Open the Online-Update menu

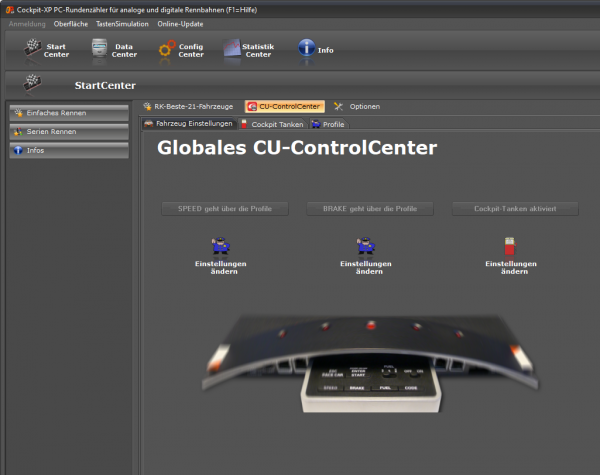pos(180,24)
